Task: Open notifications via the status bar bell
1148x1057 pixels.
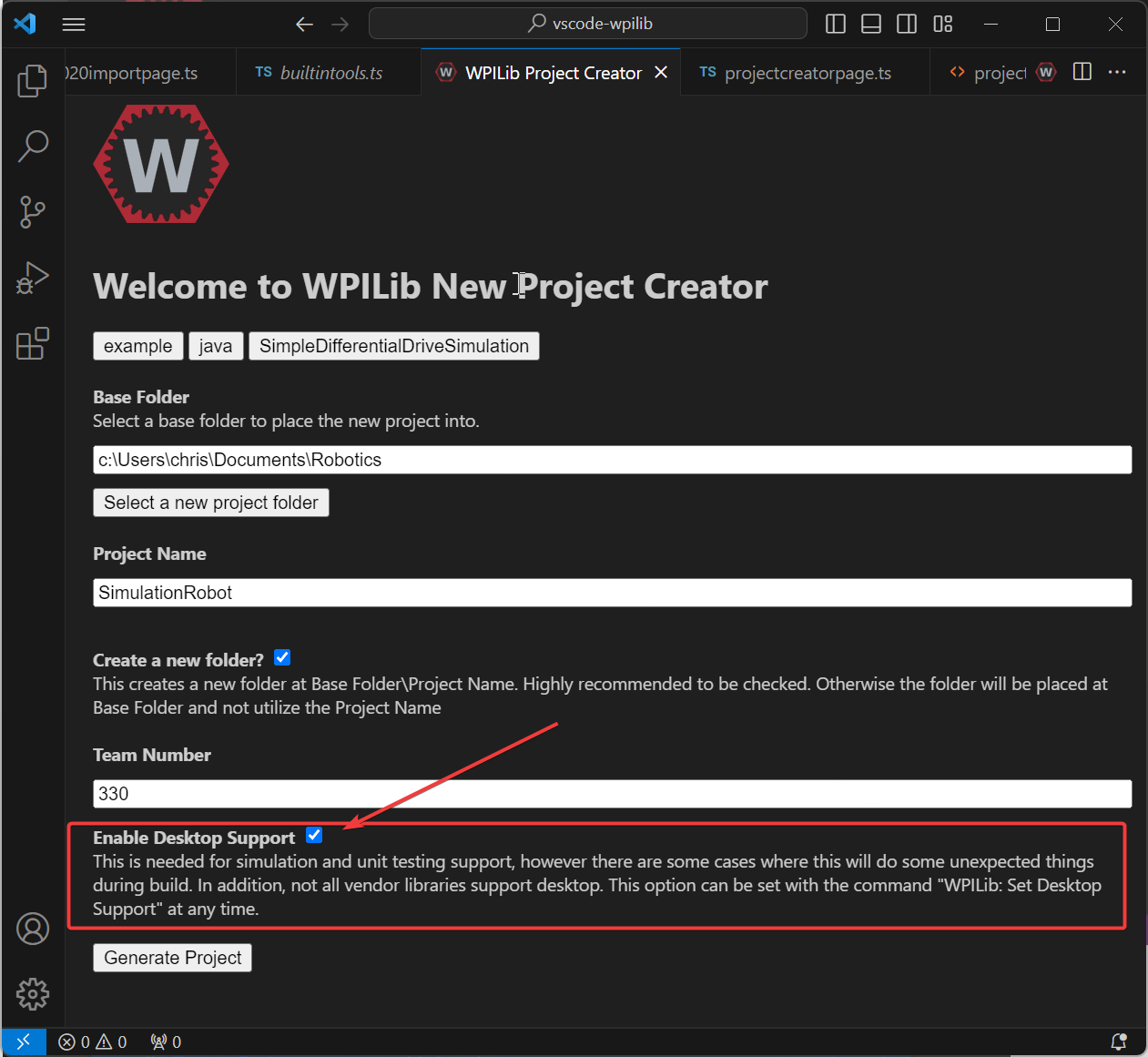Action: click(1119, 1042)
